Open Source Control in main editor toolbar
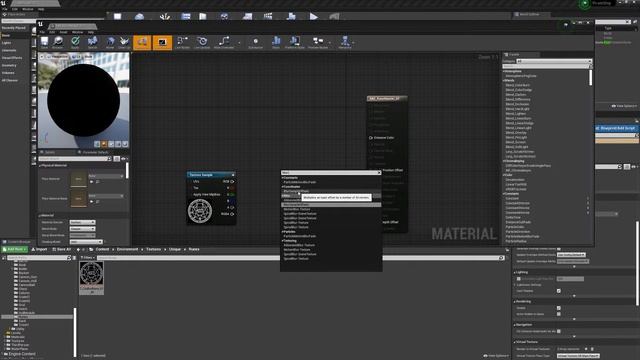Image resolution: width=640 pixels, height=360 pixels. [139, 16]
